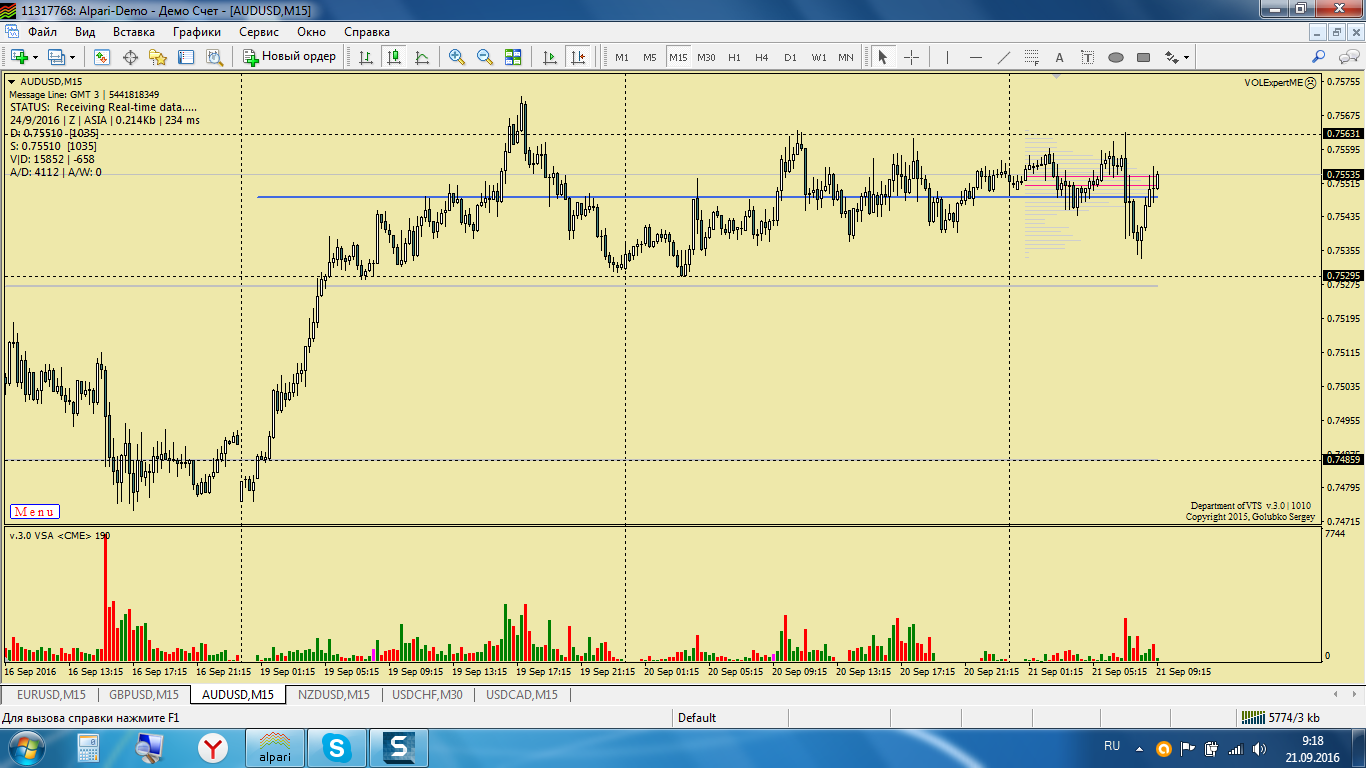Zoom out the chart
Screen dimensions: 1366x768
point(485,57)
